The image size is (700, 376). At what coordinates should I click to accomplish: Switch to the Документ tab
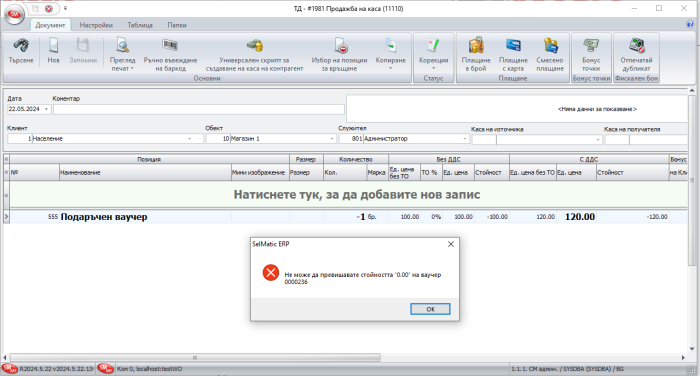coord(50,25)
